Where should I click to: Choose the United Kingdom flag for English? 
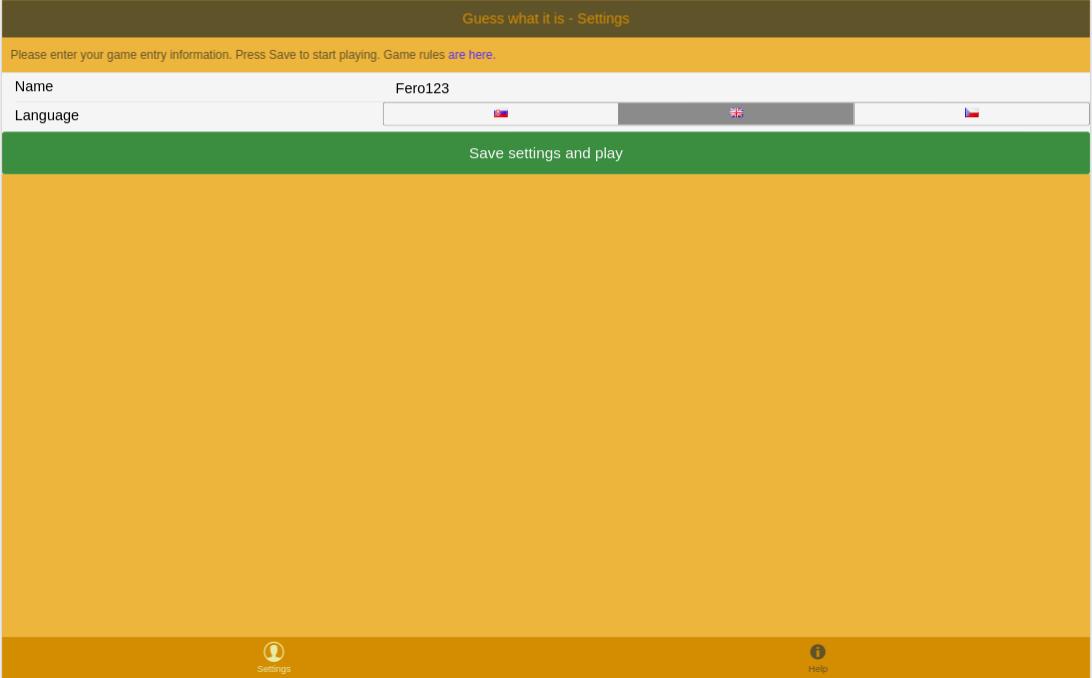point(736,114)
